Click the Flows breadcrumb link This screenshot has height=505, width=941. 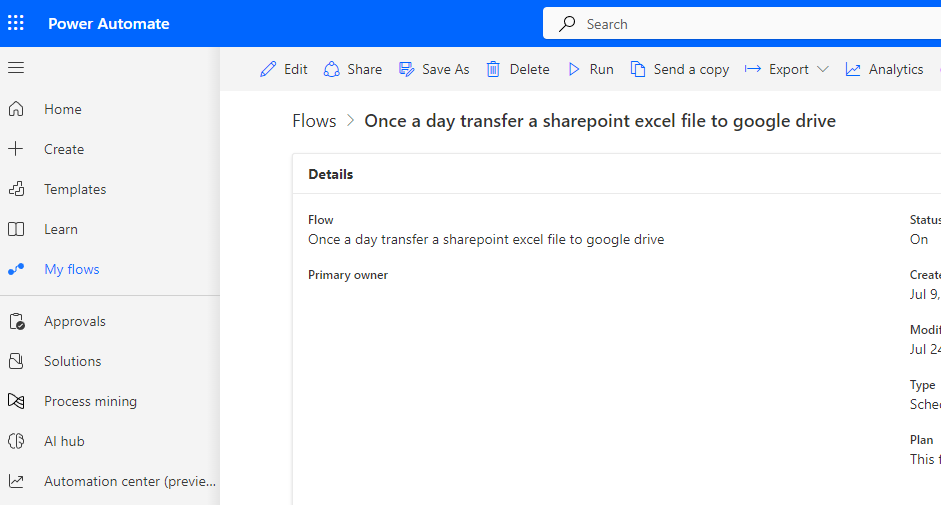(314, 121)
